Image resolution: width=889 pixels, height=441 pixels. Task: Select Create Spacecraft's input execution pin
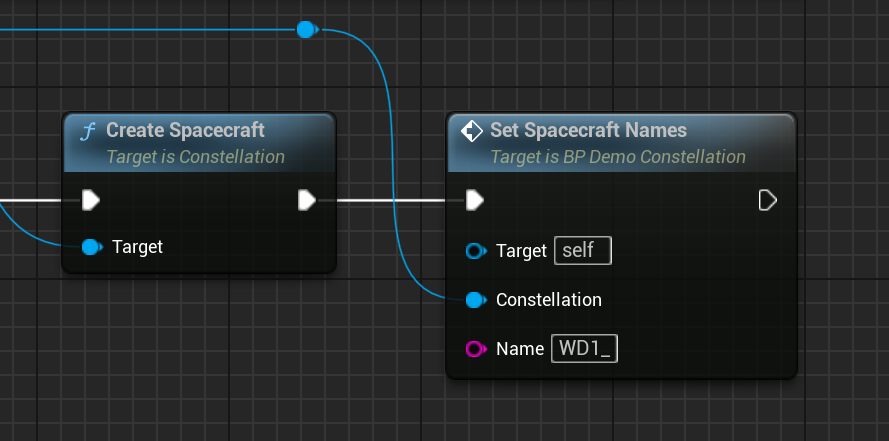[x=91, y=200]
